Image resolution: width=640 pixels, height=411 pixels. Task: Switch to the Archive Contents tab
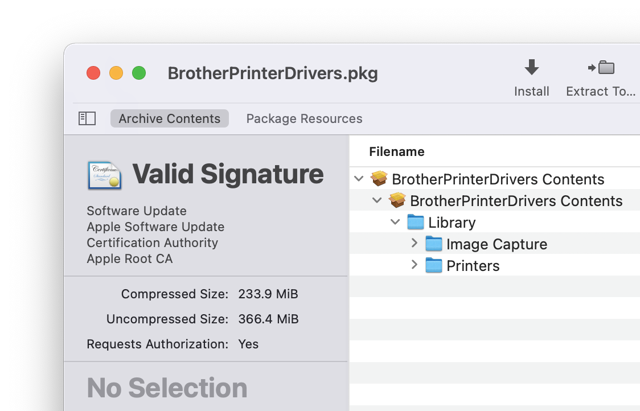[169, 118]
